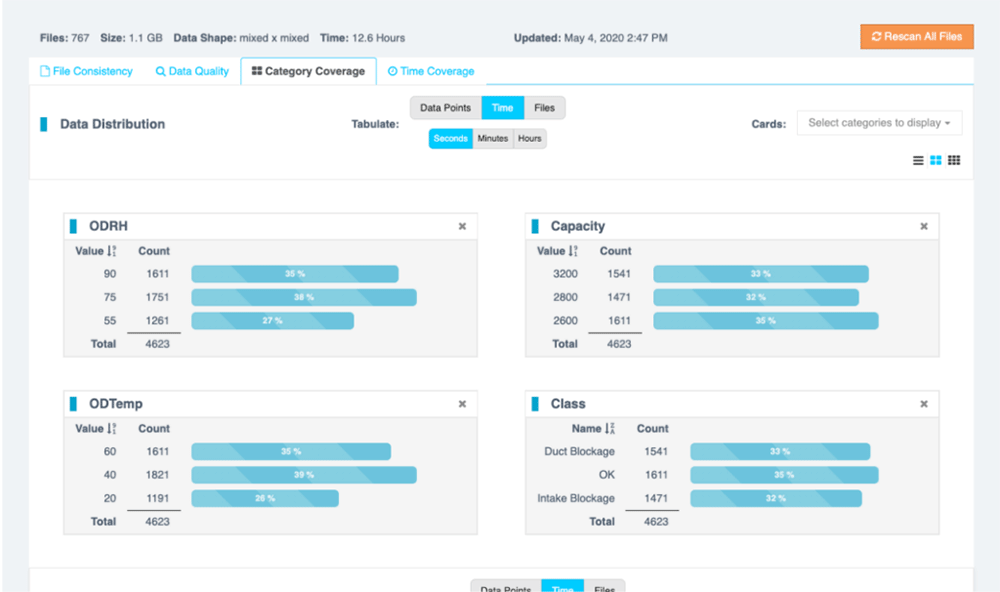Click the Rescan All Files button

click(x=917, y=37)
